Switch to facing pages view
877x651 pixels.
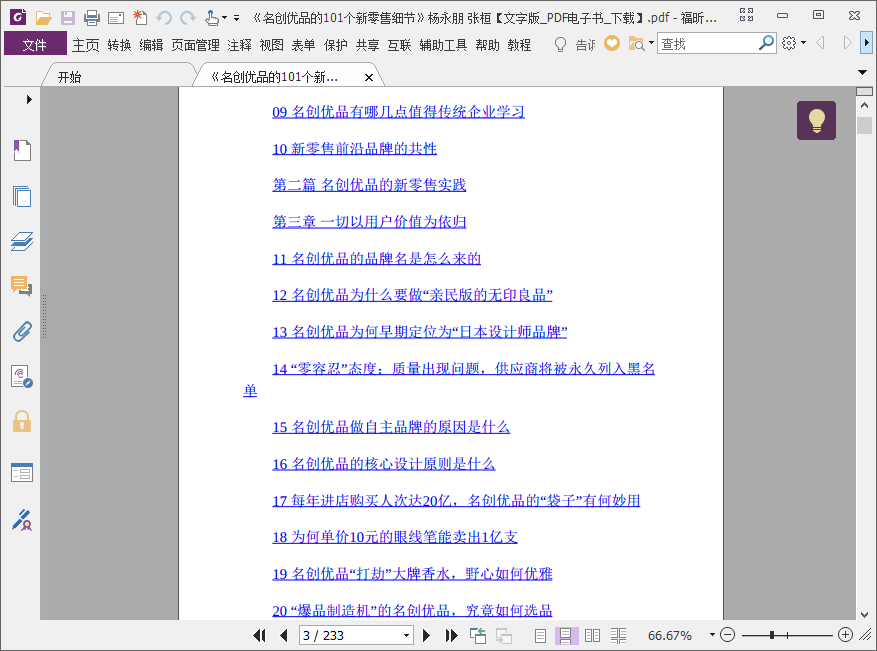[592, 635]
